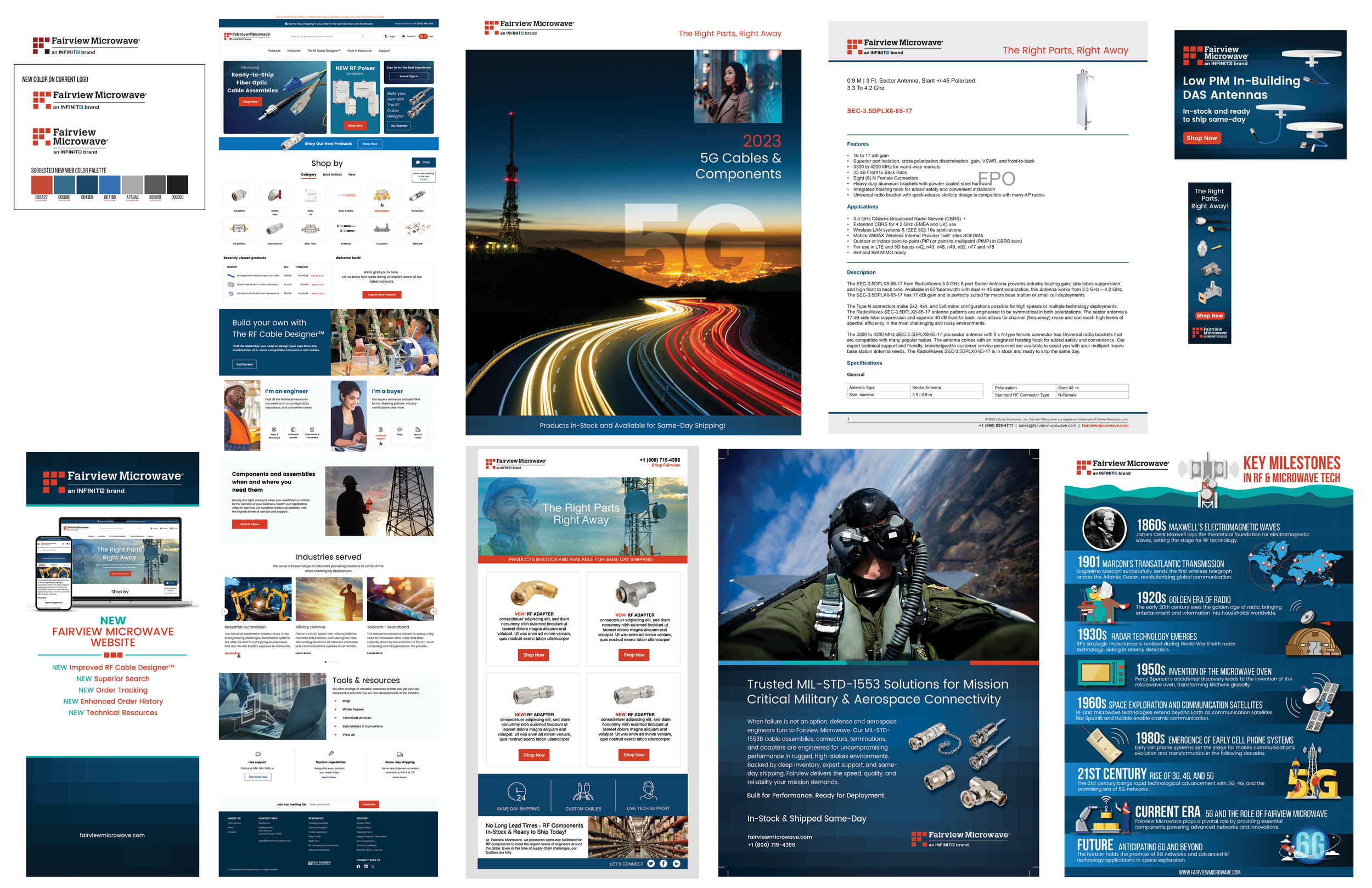Click the Custom Cables icon in email
Screen dimensions: 1372x888
click(x=583, y=791)
